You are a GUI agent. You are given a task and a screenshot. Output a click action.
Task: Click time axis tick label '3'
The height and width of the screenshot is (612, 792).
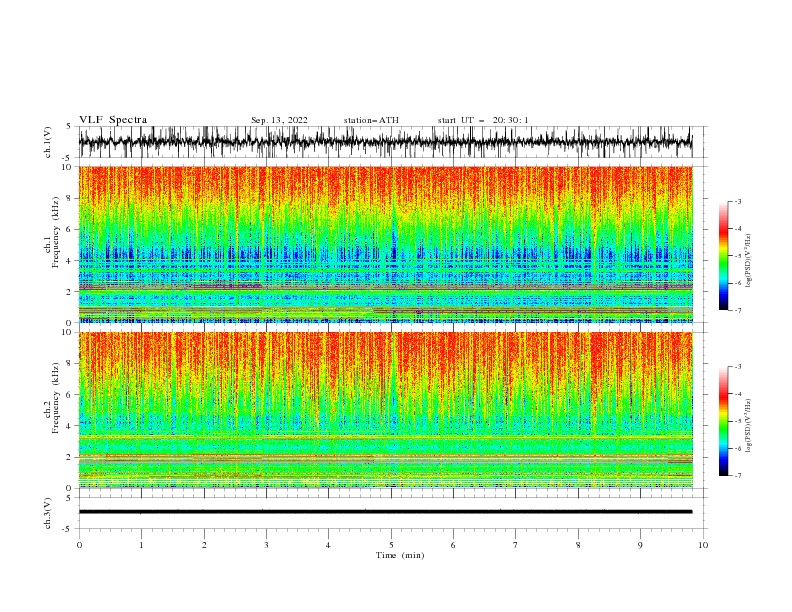pyautogui.click(x=266, y=545)
